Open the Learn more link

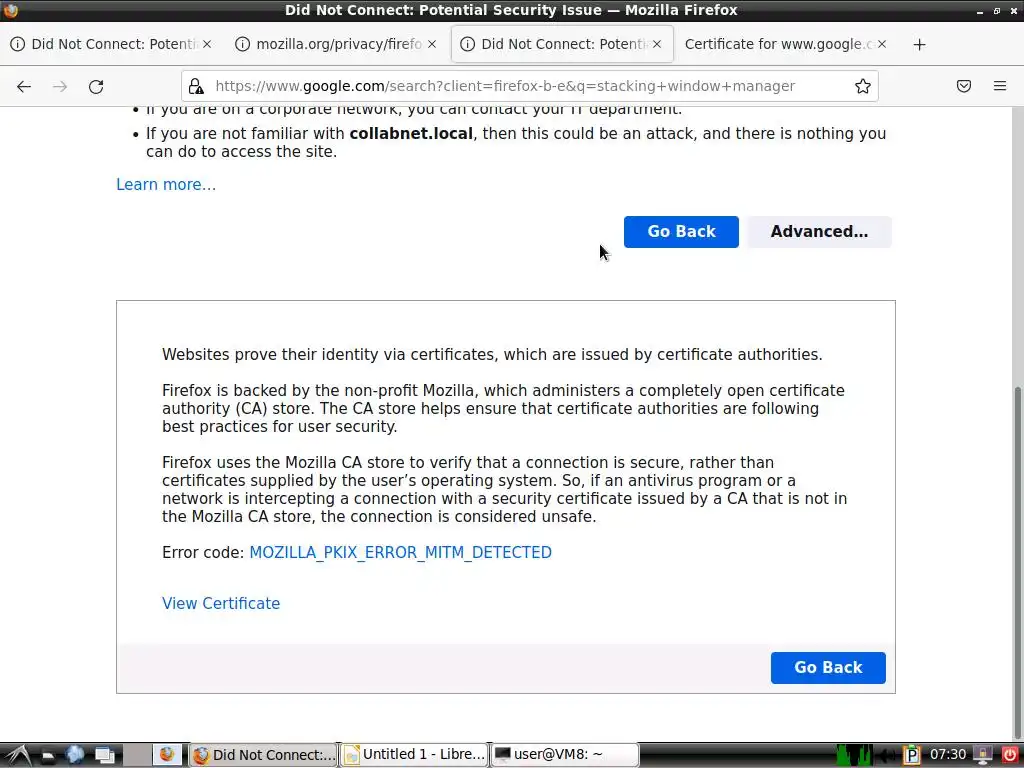[x=166, y=185]
